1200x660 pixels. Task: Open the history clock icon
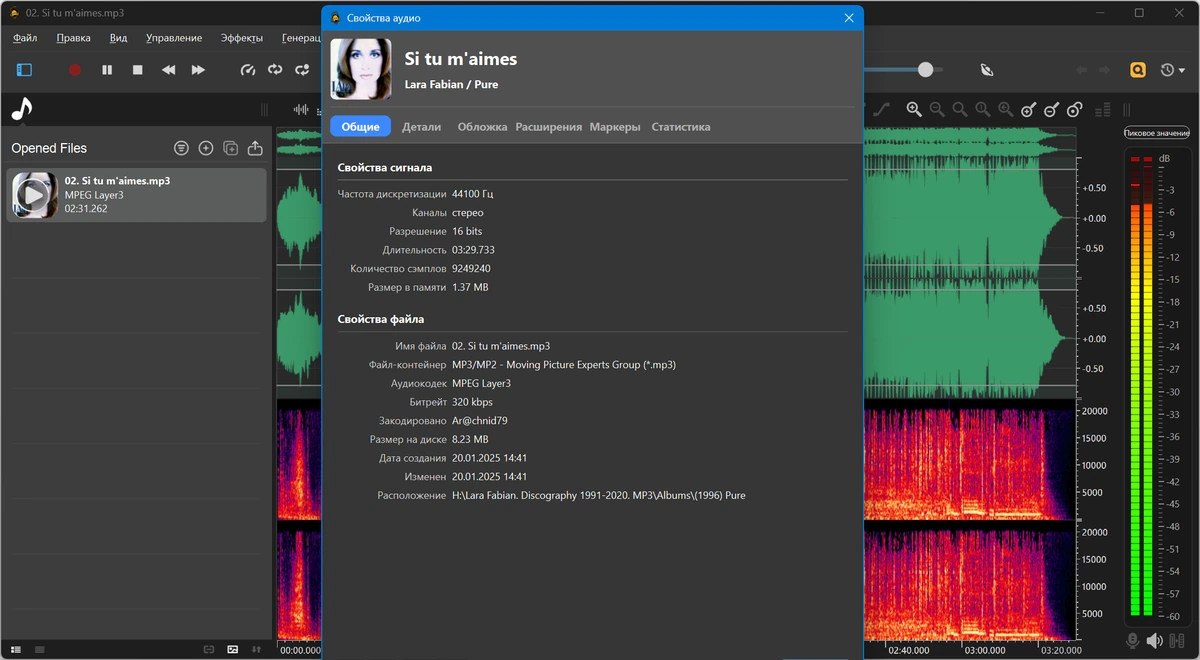click(x=1167, y=70)
